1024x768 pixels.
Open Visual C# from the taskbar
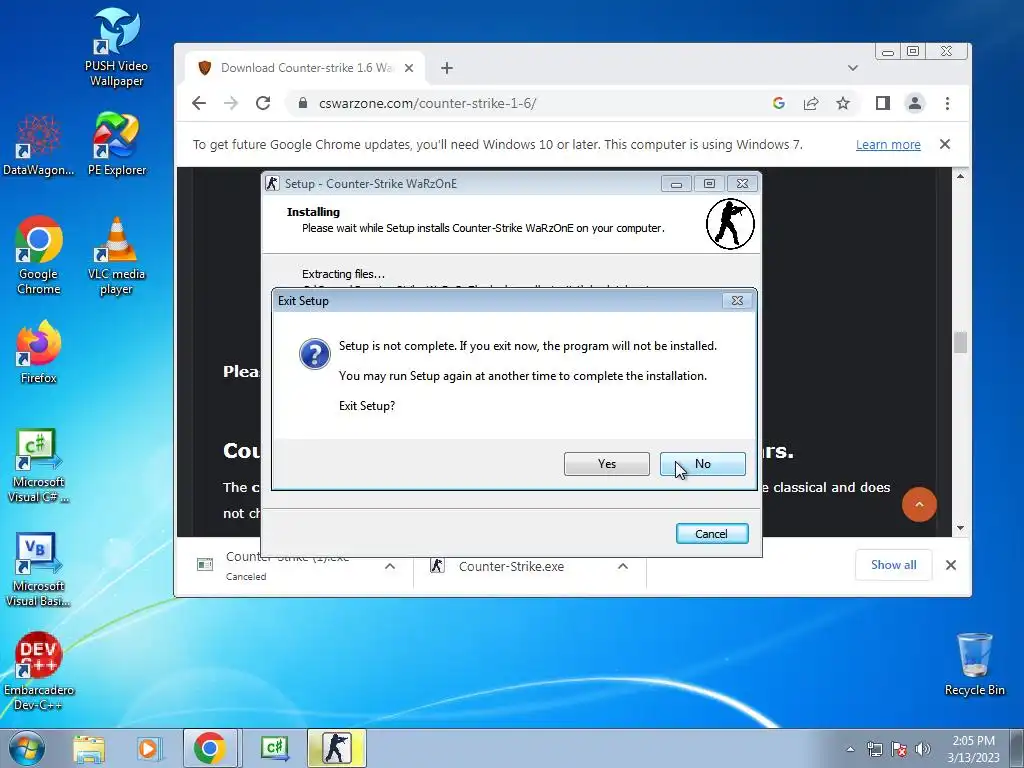pos(275,748)
